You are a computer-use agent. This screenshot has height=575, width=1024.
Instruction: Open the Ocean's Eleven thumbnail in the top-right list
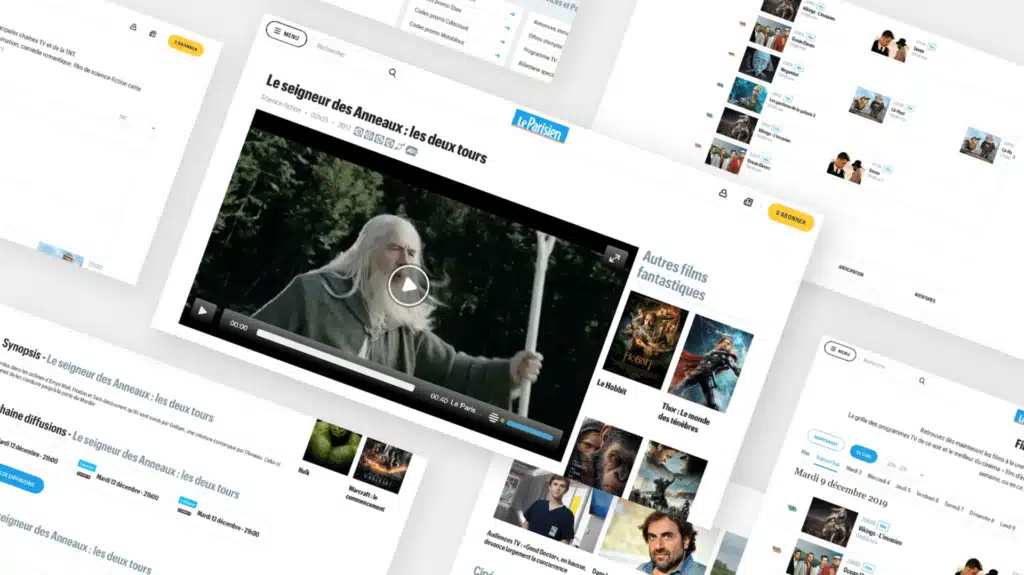(x=770, y=33)
